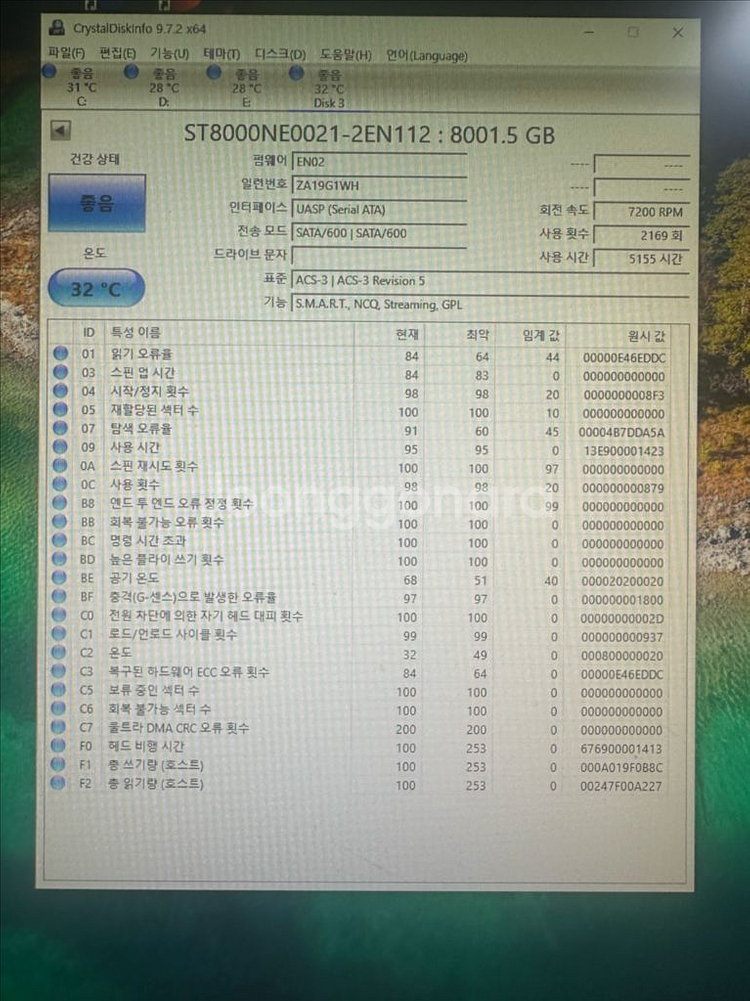
Task: Click status dot for BF 충격(G-센스) row
Action: coord(59,596)
